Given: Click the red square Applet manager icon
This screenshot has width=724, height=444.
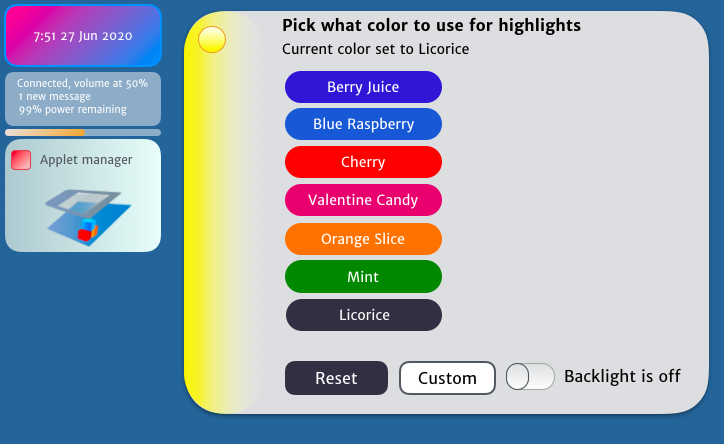Looking at the screenshot, I should point(21,160).
